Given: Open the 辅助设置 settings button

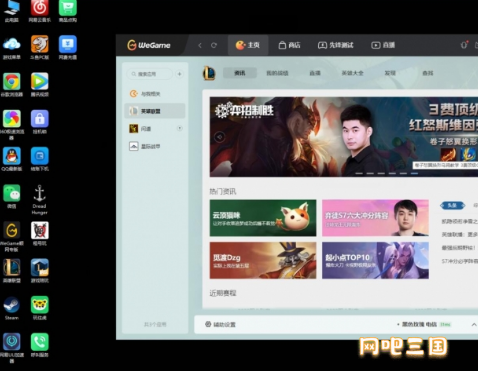Looking at the screenshot, I should [x=220, y=324].
